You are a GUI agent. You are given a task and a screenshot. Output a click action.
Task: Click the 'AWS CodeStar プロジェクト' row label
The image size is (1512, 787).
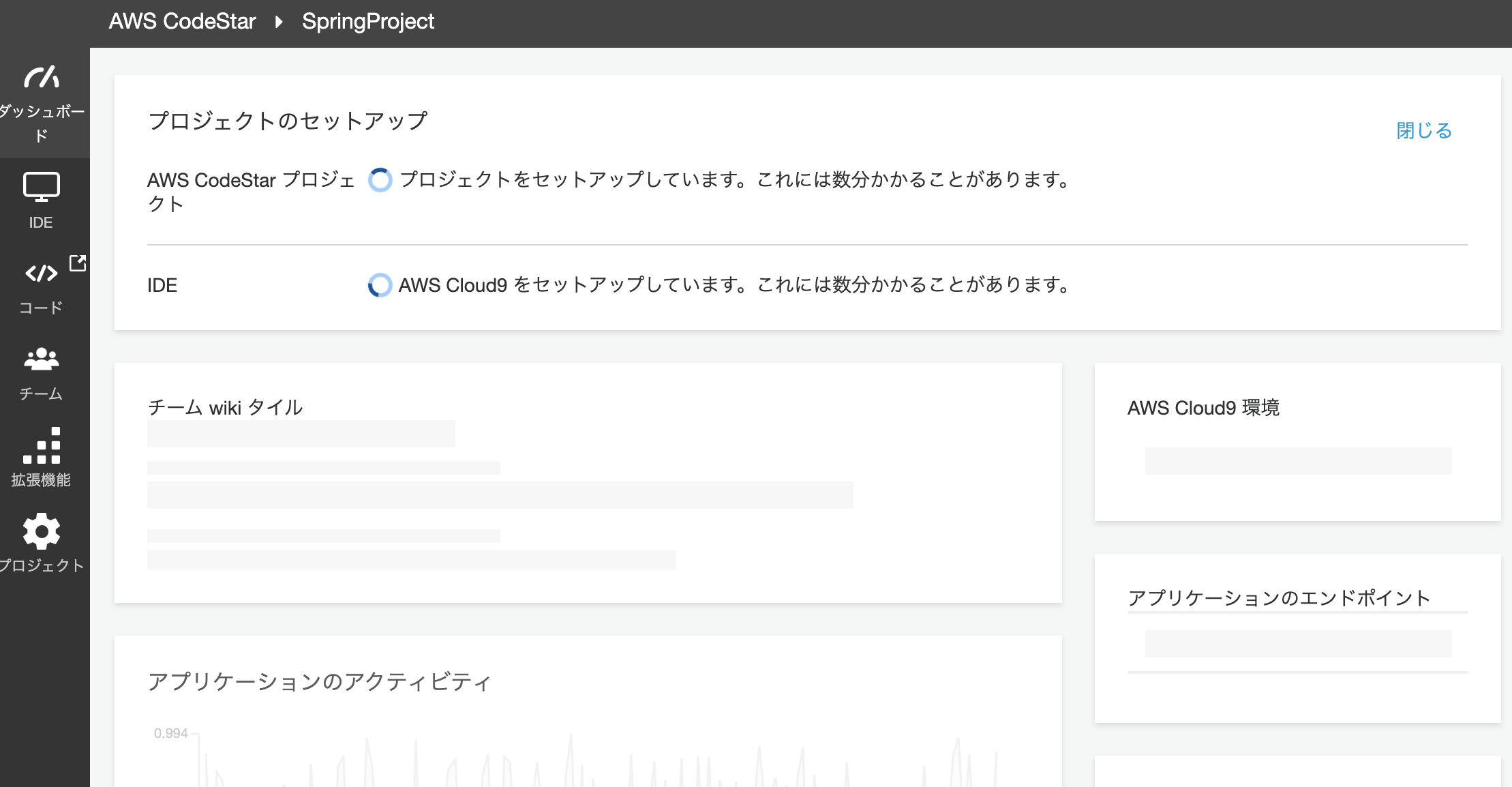tap(251, 192)
